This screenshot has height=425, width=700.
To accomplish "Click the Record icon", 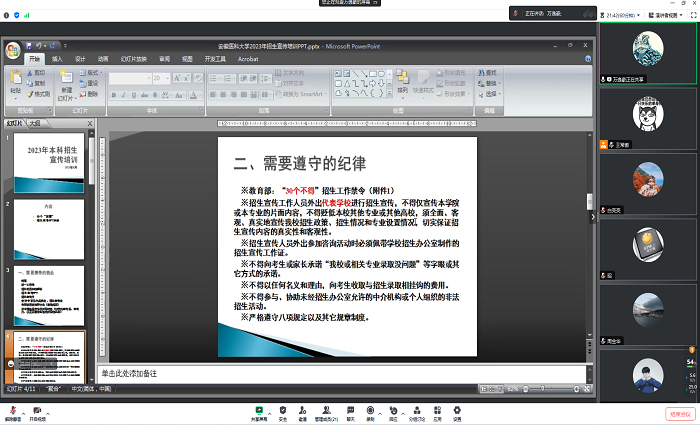I will (370, 410).
